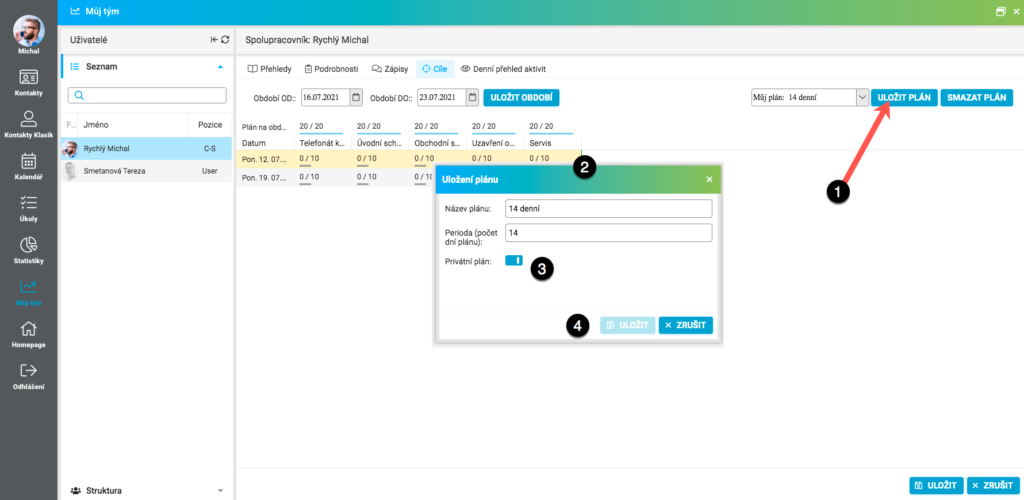Open the Kalendář sidebar item

click(x=28, y=166)
